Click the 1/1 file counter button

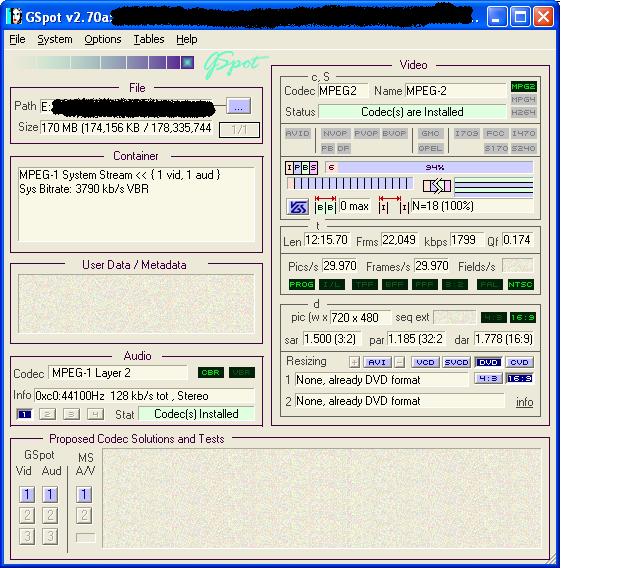(239, 130)
